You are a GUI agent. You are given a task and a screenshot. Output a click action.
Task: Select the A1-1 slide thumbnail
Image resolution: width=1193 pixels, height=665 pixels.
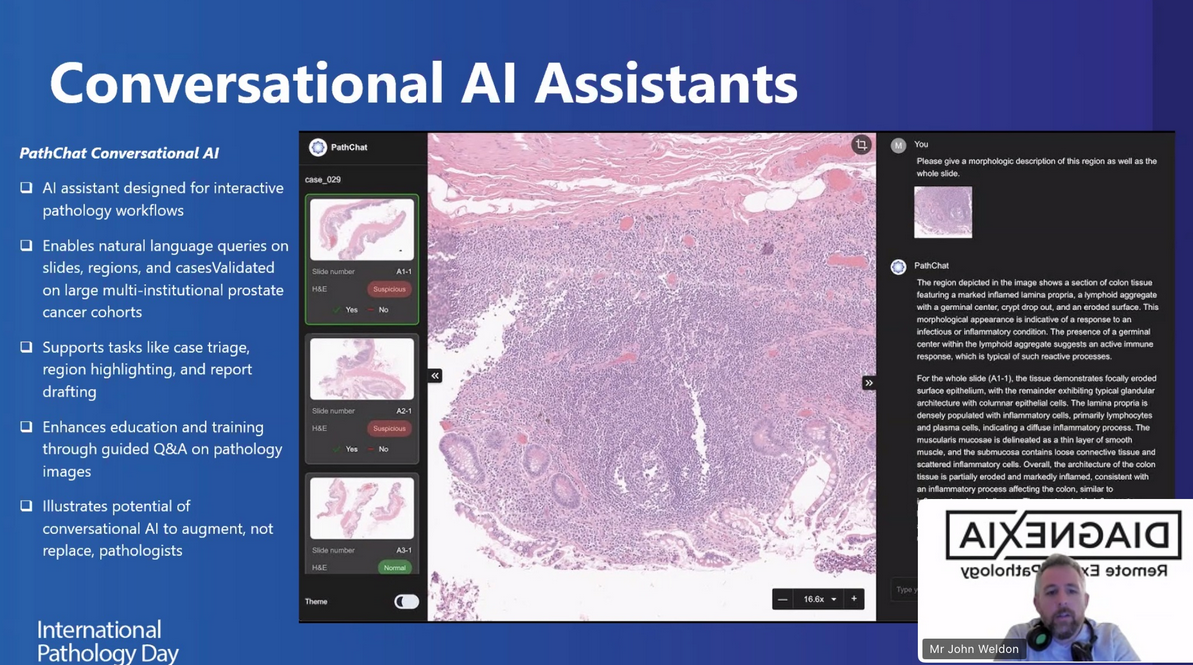point(361,230)
